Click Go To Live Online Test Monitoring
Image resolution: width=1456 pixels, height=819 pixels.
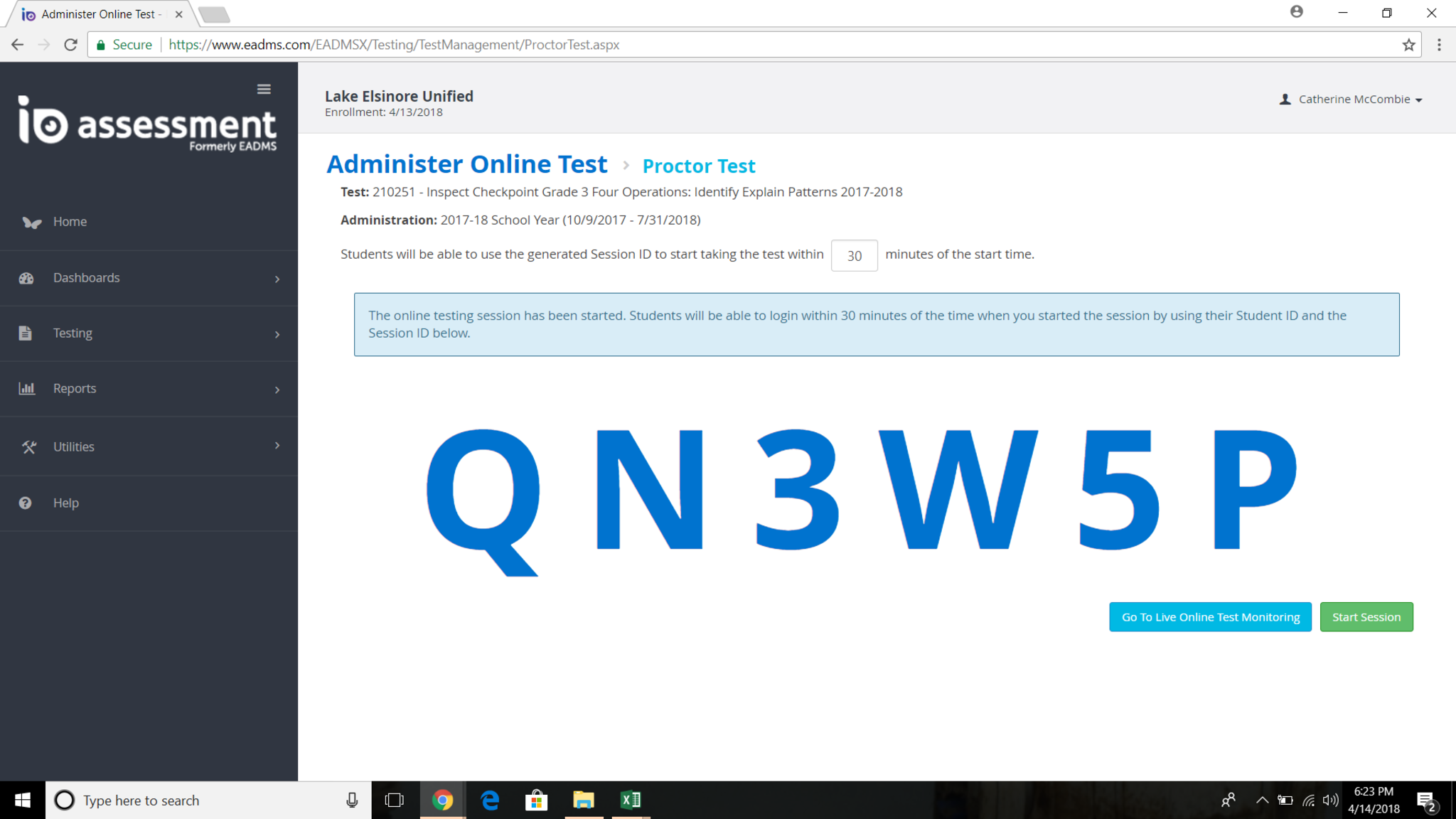[x=1210, y=617]
